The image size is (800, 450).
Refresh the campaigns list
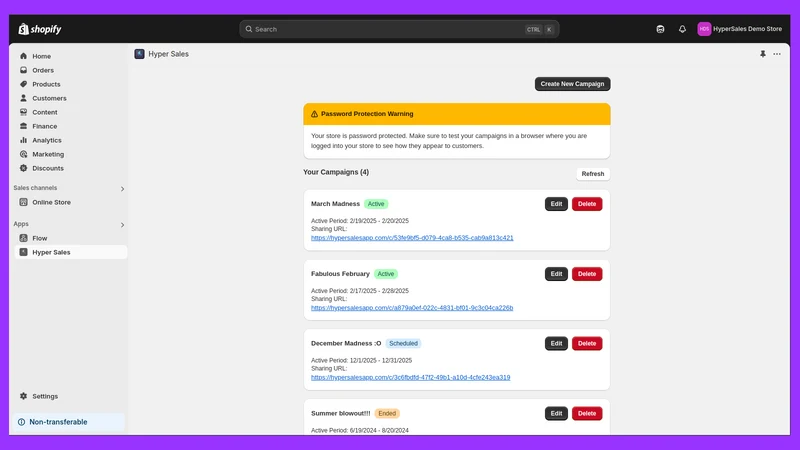pos(593,174)
